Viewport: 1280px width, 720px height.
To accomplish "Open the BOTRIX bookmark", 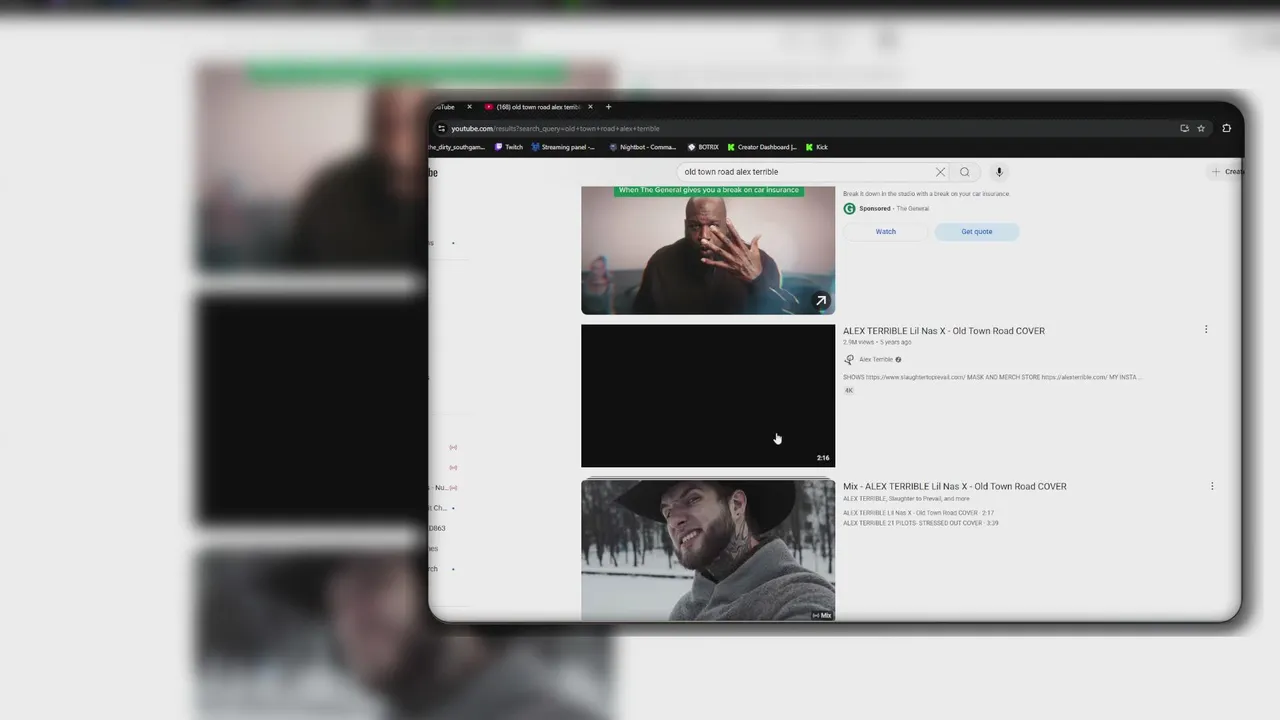I will (x=703, y=147).
